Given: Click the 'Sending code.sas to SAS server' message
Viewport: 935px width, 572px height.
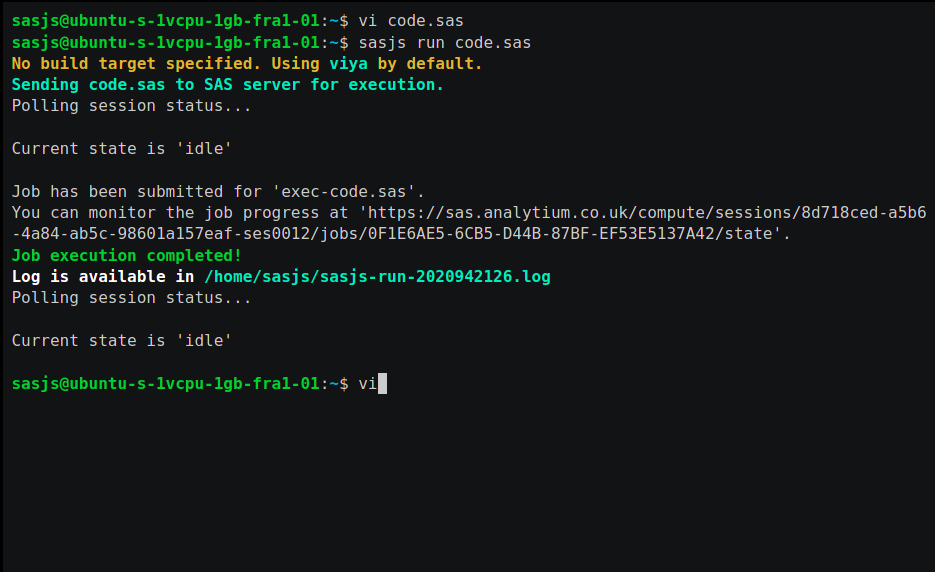Looking at the screenshot, I should coord(227,85).
